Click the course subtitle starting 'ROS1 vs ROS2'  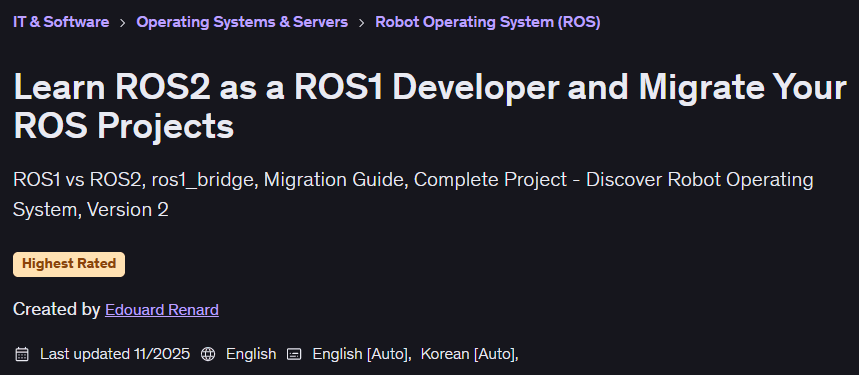[413, 194]
